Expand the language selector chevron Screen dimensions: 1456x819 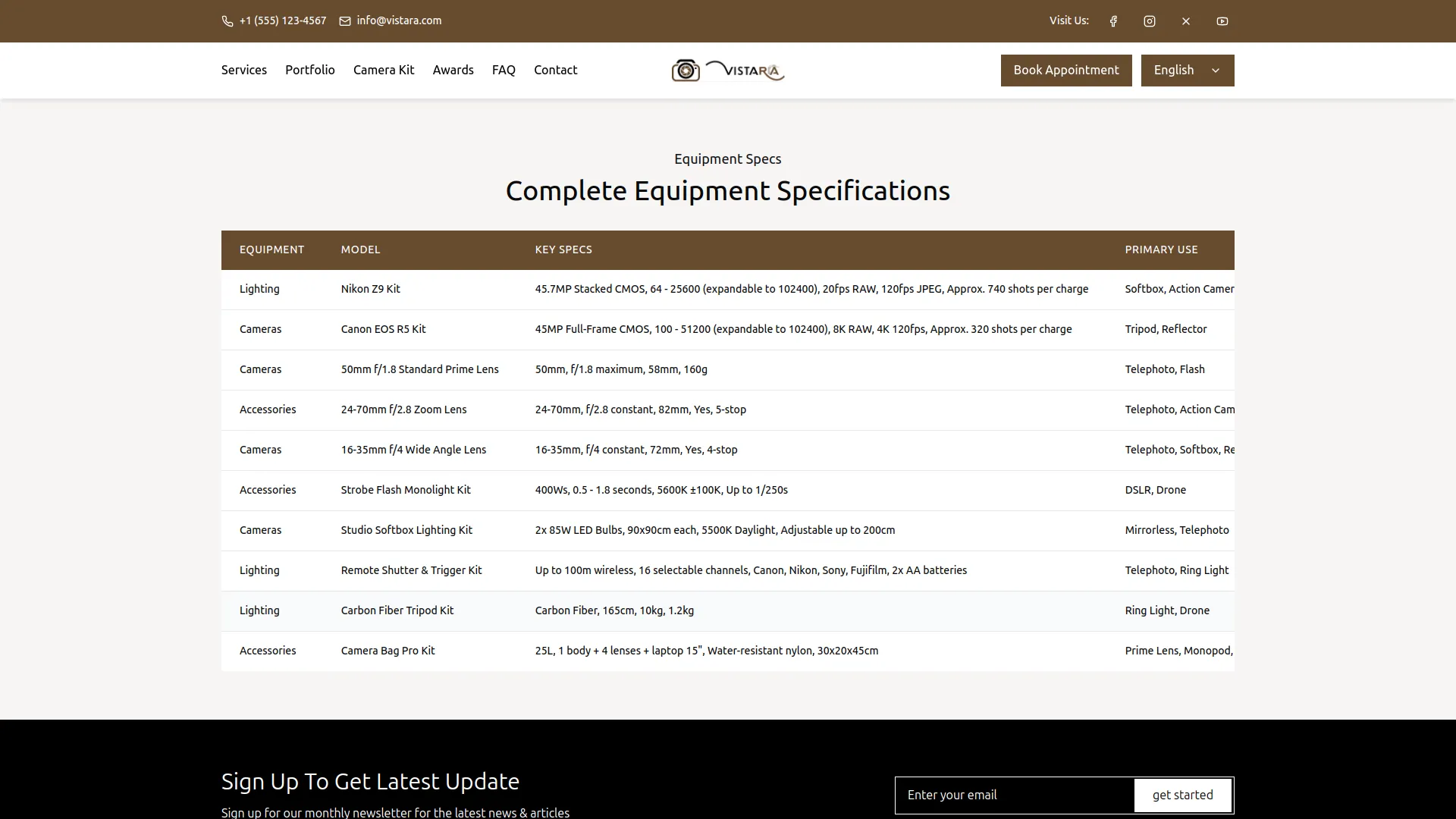[x=1215, y=70]
